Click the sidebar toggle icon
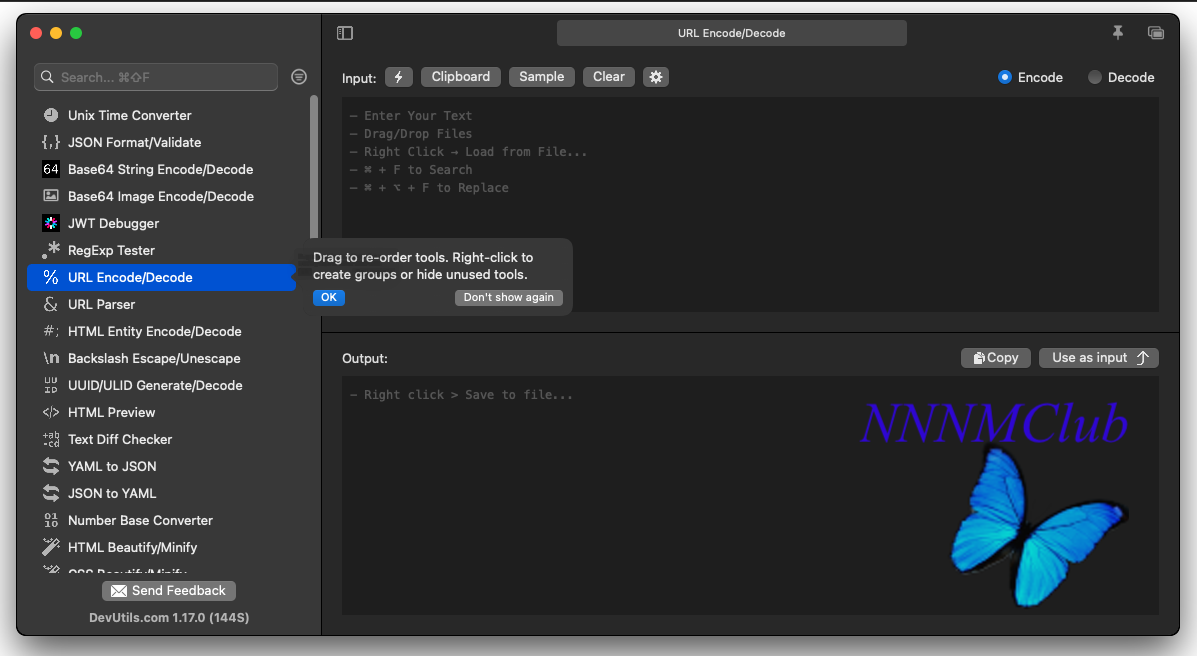Screen dimensions: 1197x656 click(345, 33)
